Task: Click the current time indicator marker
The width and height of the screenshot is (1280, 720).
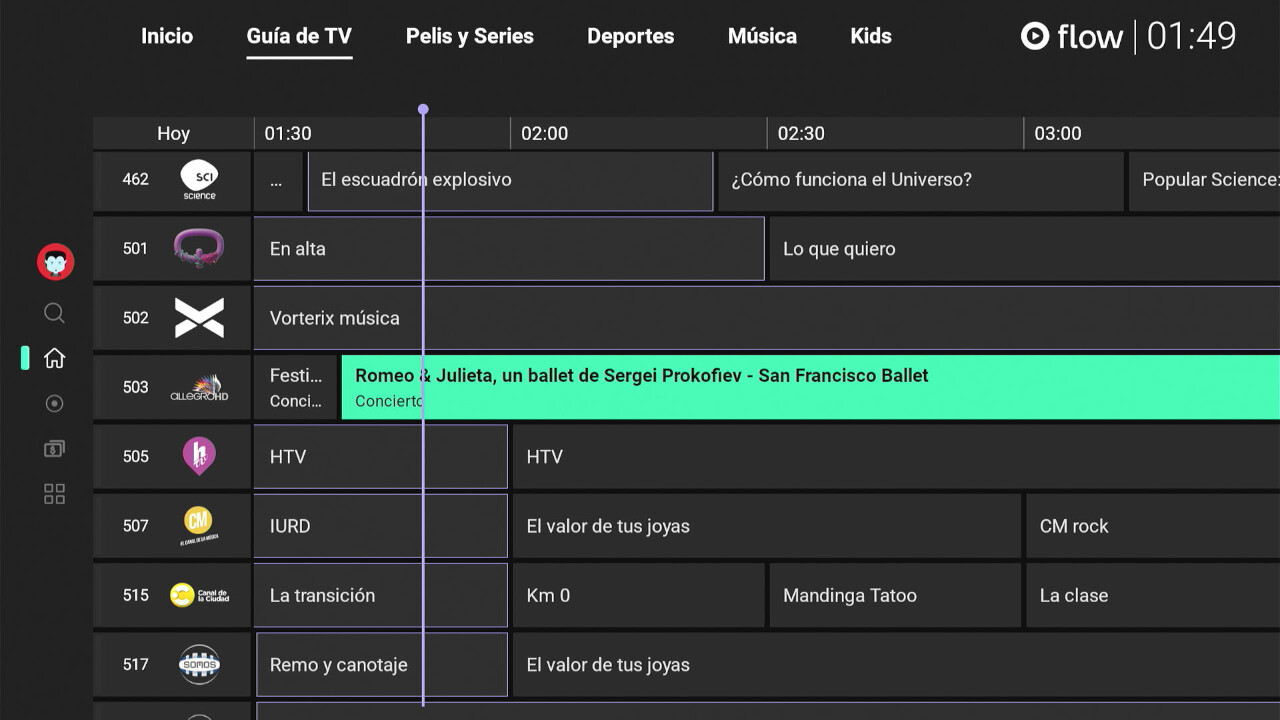Action: pyautogui.click(x=423, y=109)
